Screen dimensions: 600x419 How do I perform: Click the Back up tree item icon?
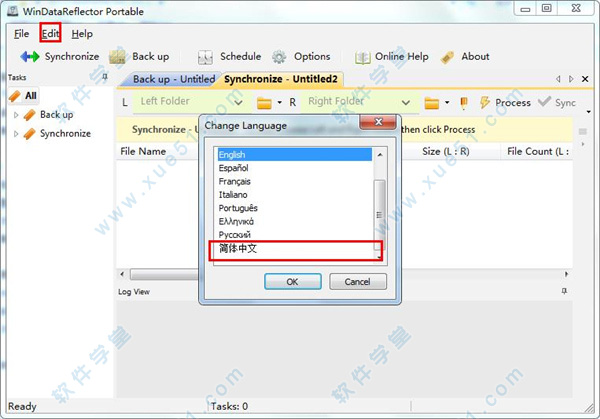click(29, 115)
